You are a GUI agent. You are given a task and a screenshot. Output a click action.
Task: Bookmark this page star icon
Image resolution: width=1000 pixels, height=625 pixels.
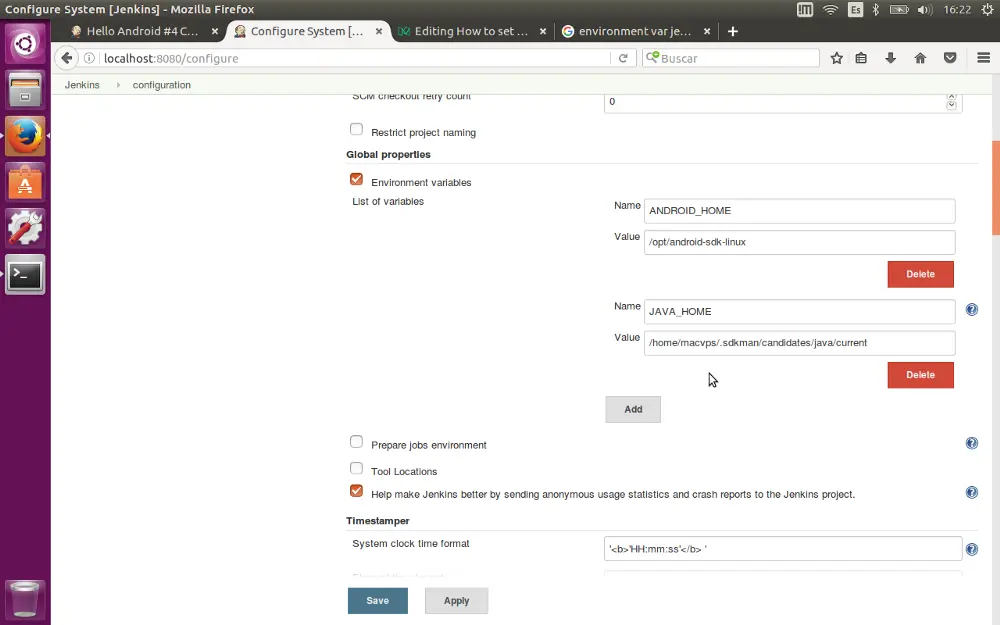837,58
